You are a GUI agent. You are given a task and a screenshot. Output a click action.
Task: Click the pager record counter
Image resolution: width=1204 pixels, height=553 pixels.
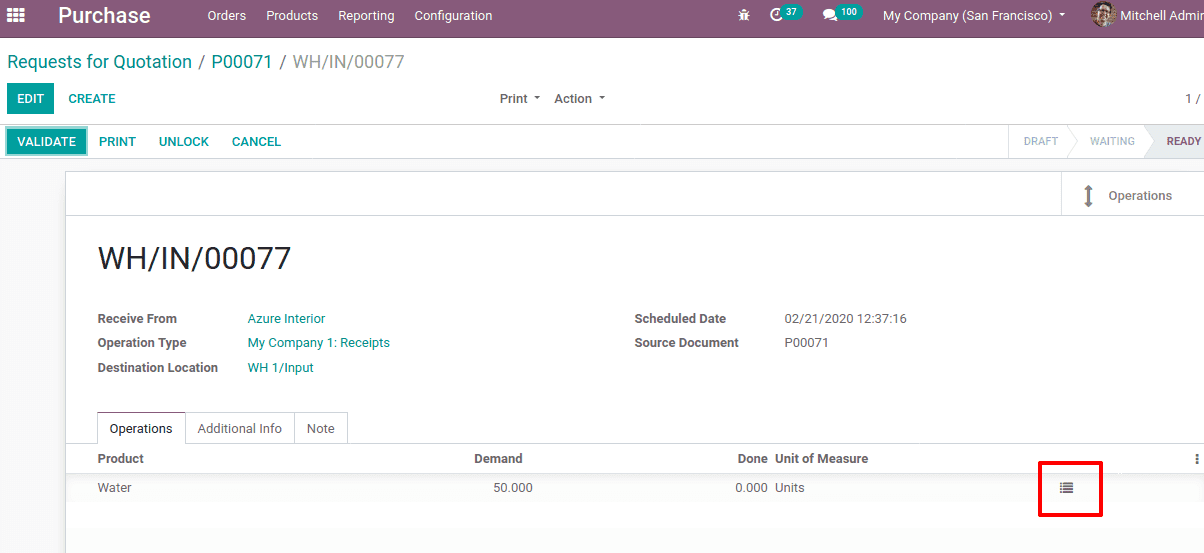[x=1193, y=99]
